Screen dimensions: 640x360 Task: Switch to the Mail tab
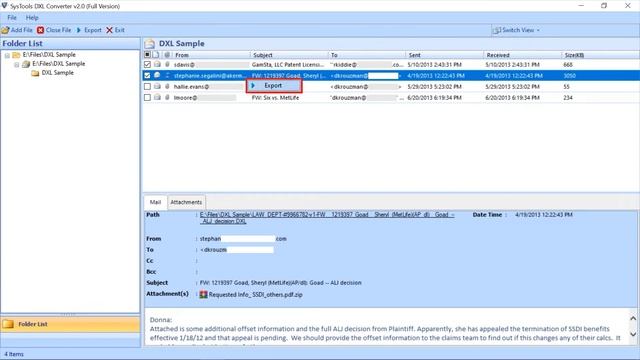tap(155, 202)
